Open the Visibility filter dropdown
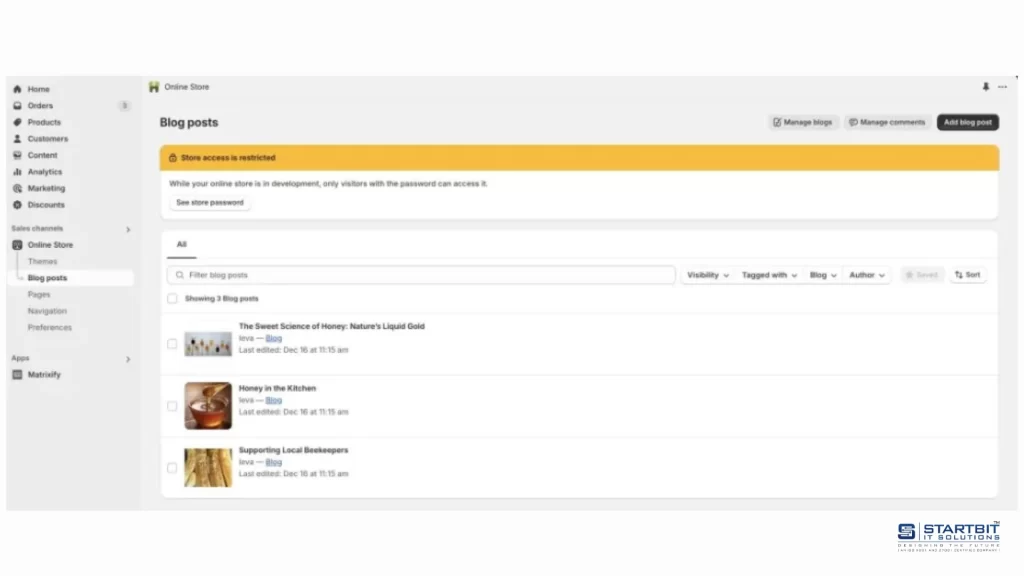Viewport: 1024px width, 576px height. pos(707,274)
